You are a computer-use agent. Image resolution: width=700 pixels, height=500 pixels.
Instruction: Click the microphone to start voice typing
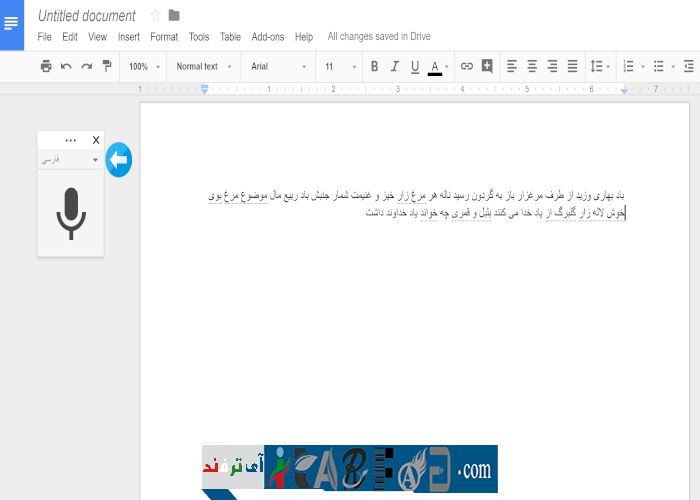click(70, 213)
